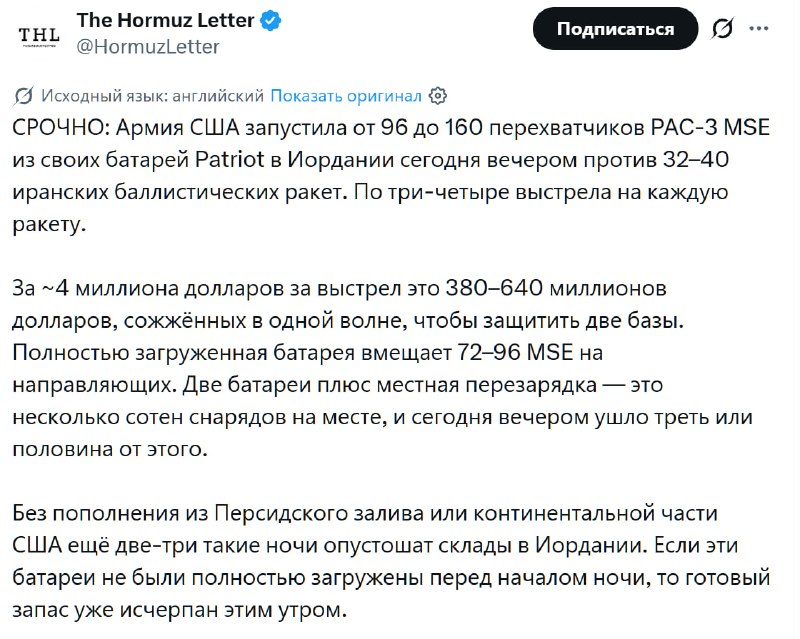The height and width of the screenshot is (639, 800).
Task: Open Grok icon beside the Подписаться button
Action: tap(723, 29)
